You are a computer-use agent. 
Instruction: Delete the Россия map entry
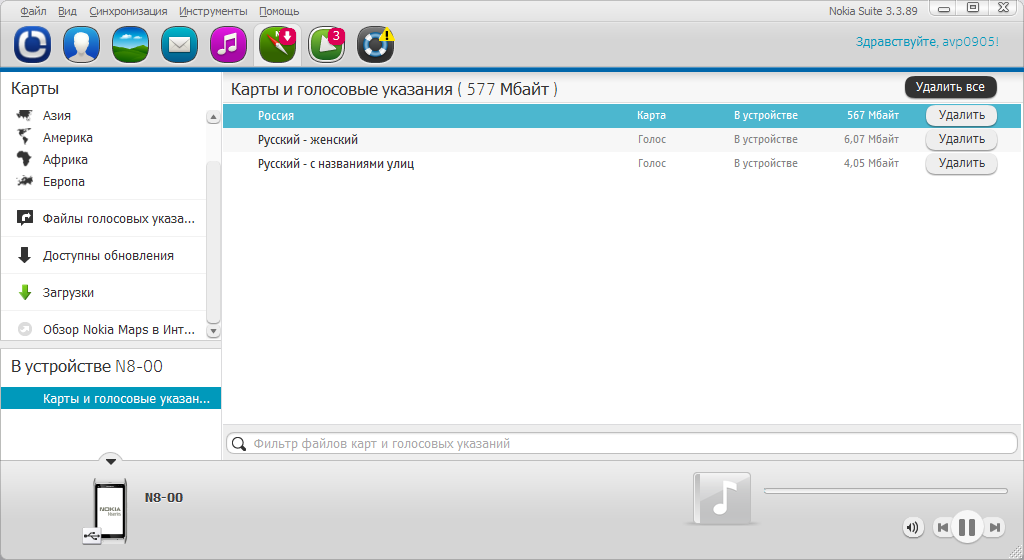961,115
